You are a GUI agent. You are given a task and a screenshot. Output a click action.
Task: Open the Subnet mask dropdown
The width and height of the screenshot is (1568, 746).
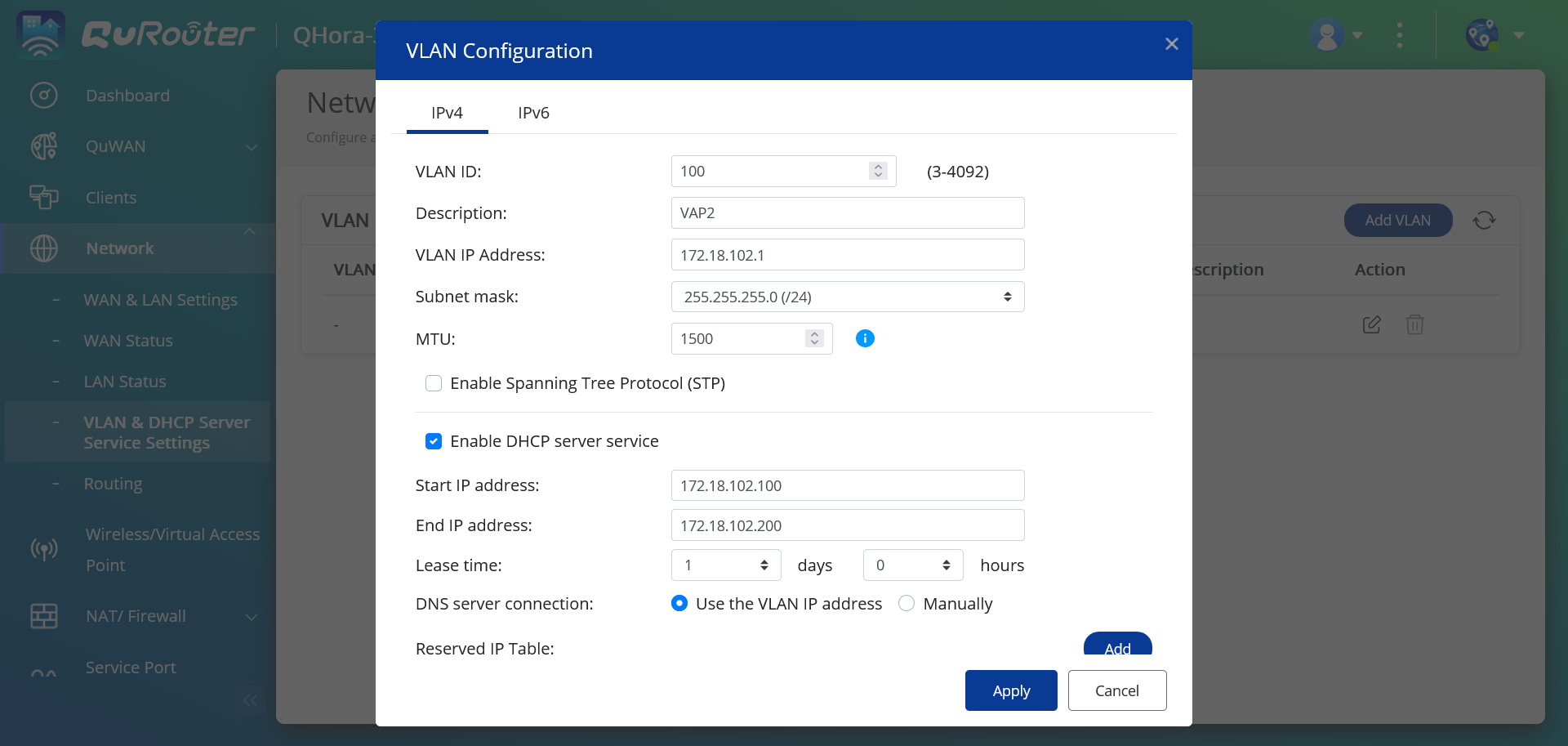point(847,297)
